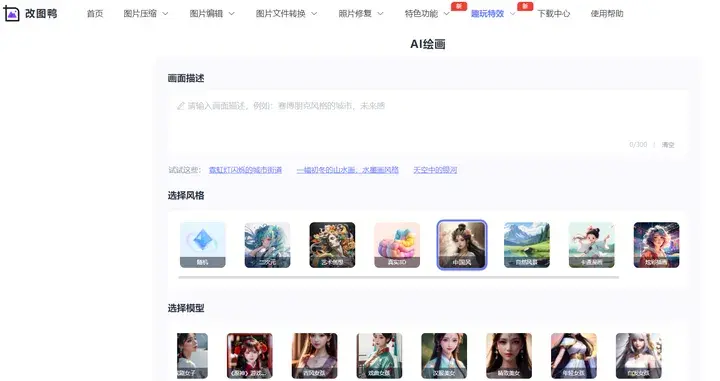Select the 二次元 anime girl style
Viewport: 720px width, 381px height.
click(x=267, y=245)
